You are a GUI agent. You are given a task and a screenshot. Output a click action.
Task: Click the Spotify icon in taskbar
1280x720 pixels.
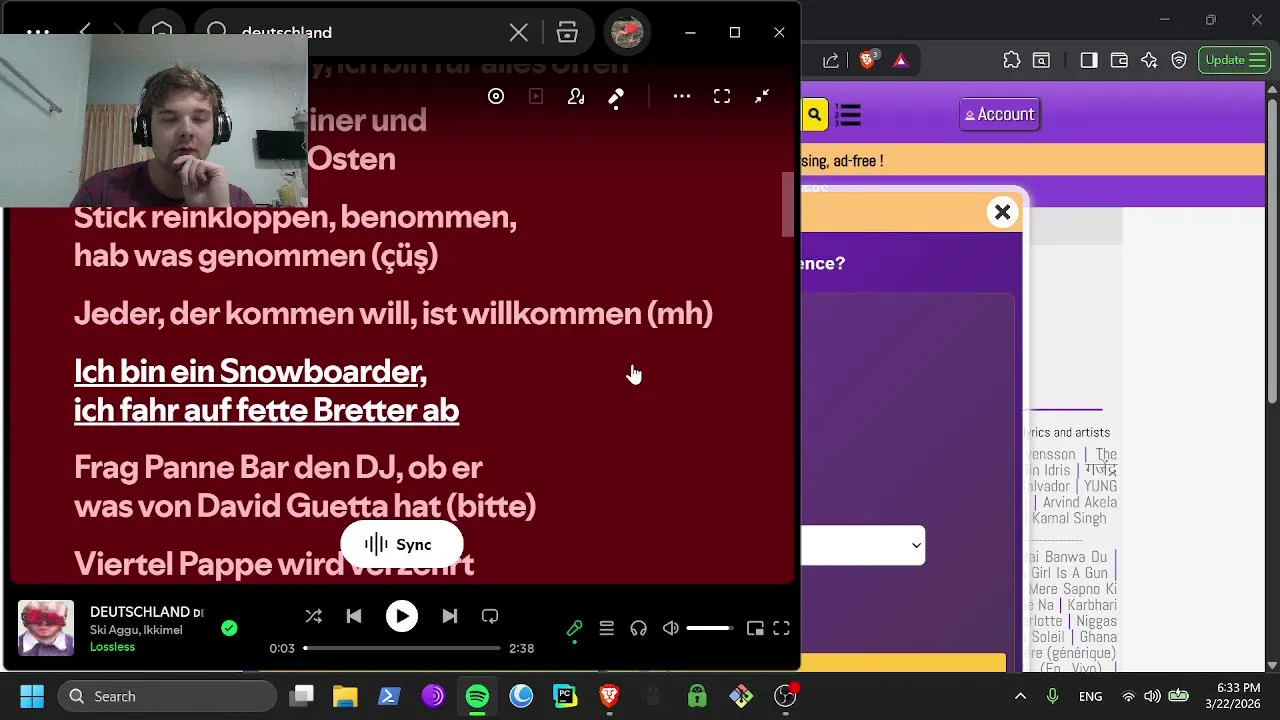click(477, 696)
